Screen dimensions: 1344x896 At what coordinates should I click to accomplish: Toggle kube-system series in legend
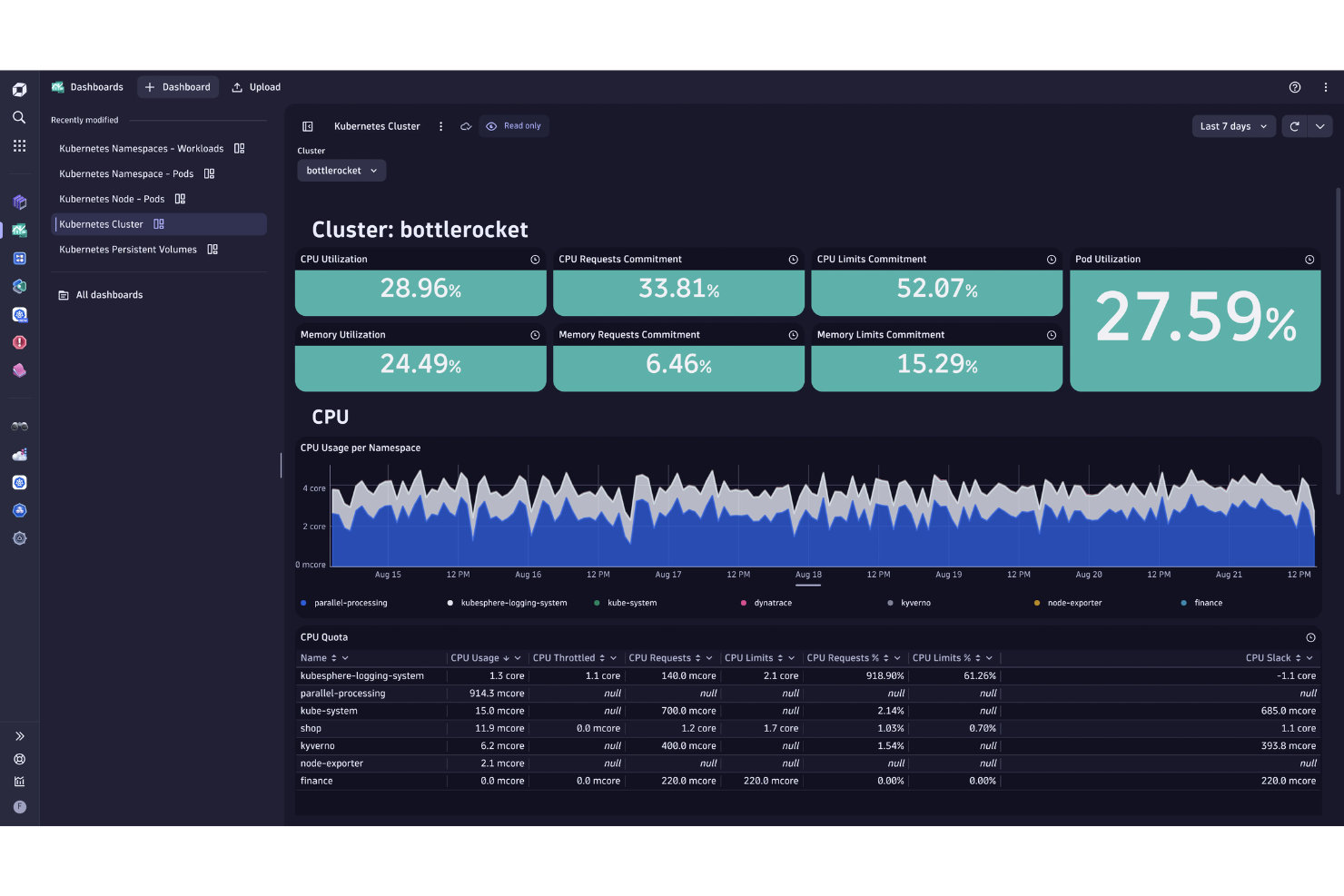(625, 603)
